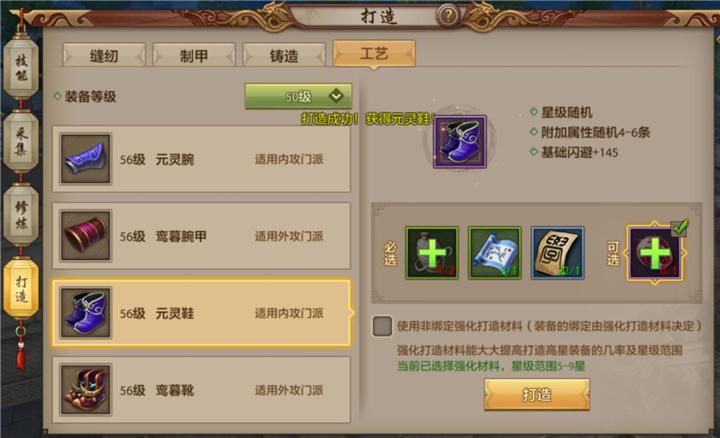Click the 图 parchment material icon

point(557,253)
